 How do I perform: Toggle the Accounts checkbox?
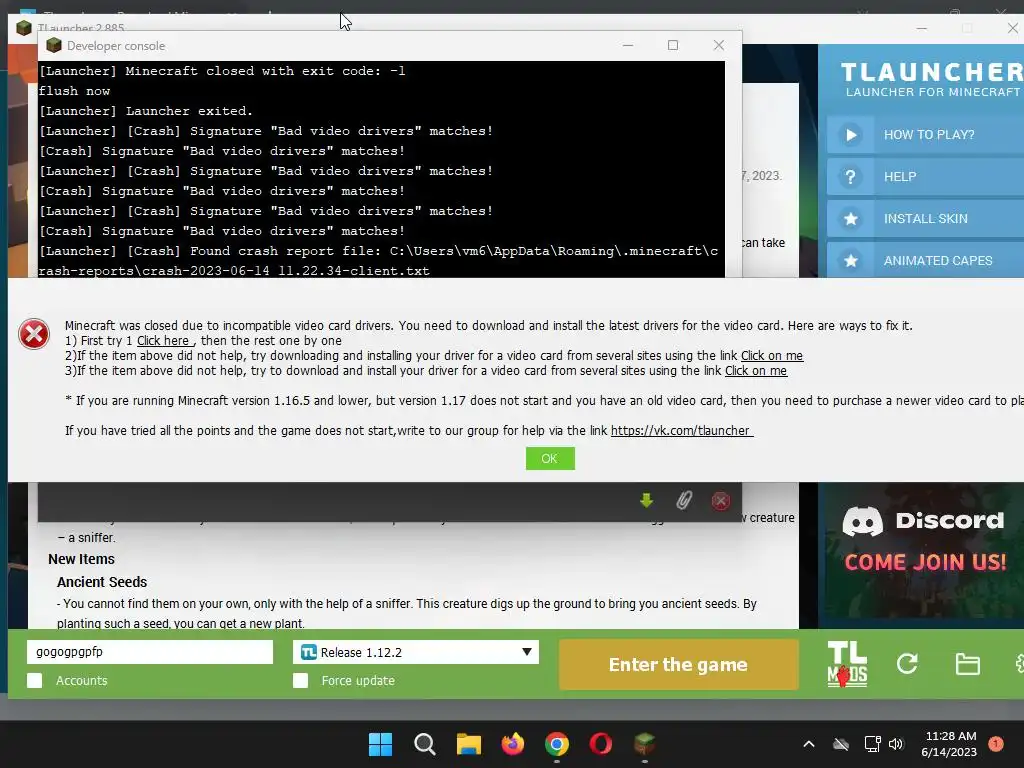[x=35, y=680]
